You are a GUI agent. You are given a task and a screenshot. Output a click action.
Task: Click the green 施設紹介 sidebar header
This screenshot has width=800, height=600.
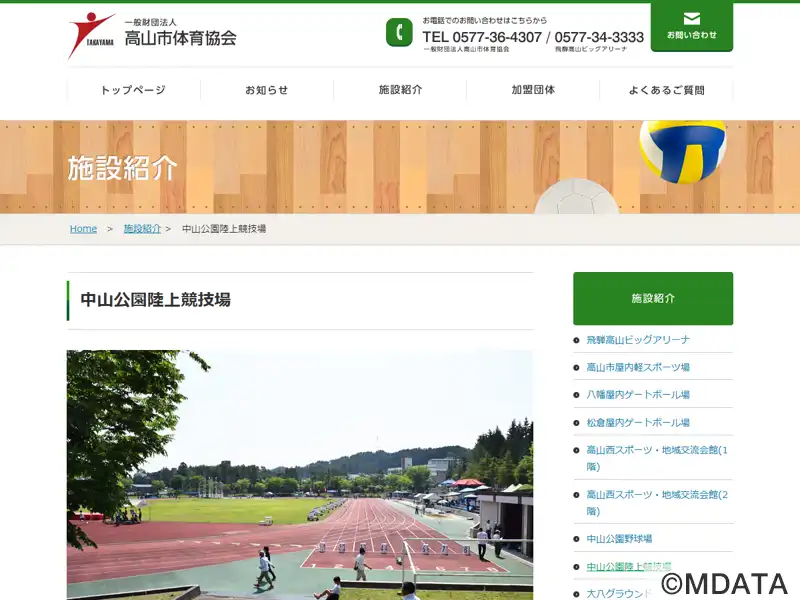click(653, 298)
